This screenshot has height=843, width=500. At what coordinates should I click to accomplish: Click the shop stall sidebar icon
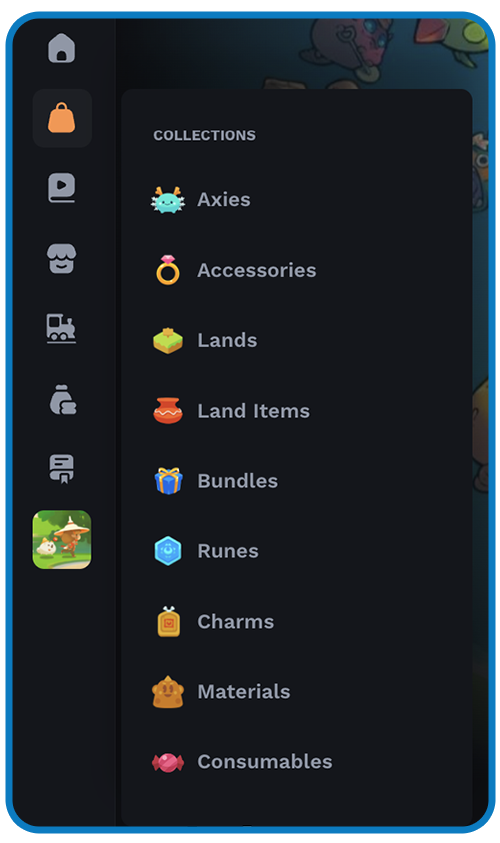[62, 258]
